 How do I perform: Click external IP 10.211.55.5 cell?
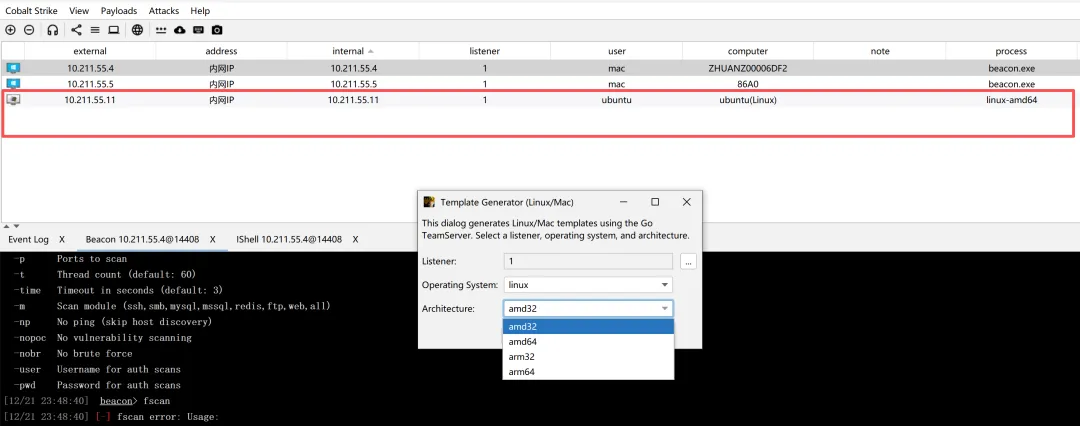click(90, 84)
